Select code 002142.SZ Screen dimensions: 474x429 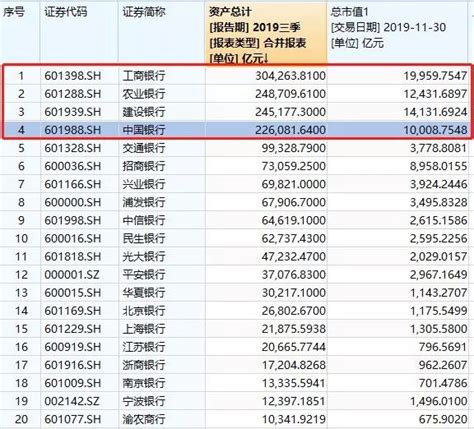pos(72,401)
